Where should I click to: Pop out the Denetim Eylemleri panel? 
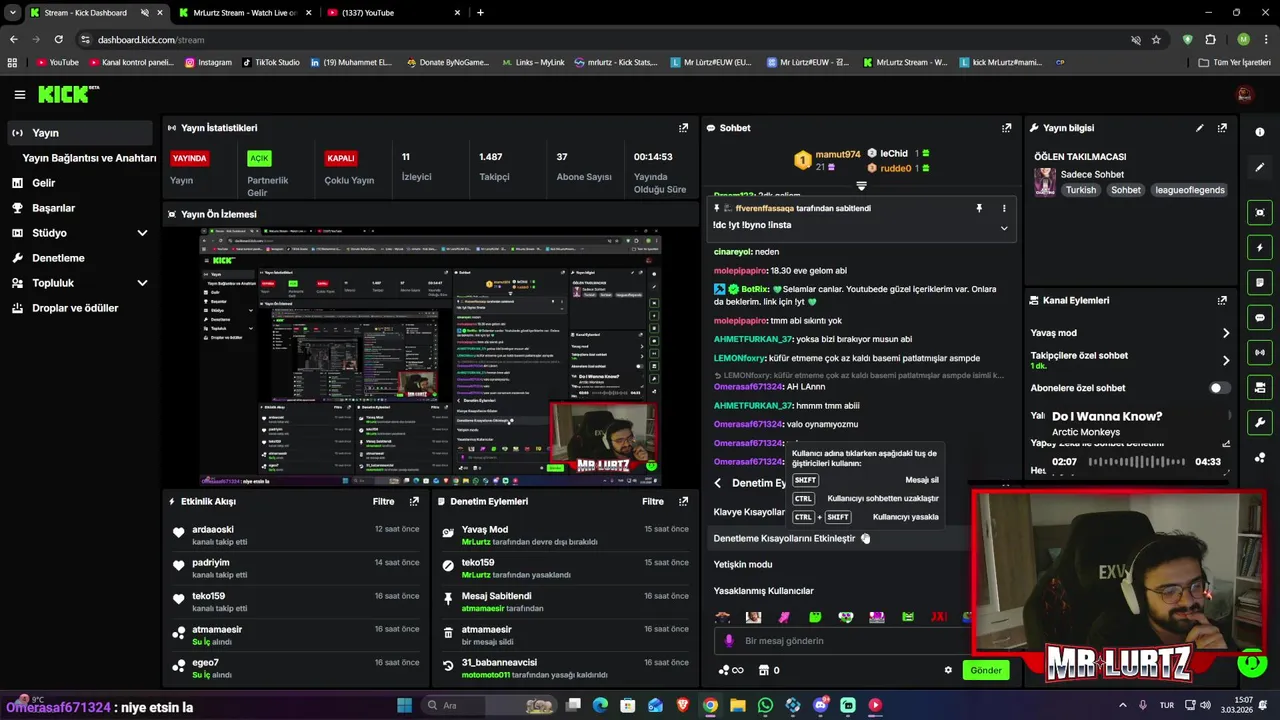click(684, 502)
